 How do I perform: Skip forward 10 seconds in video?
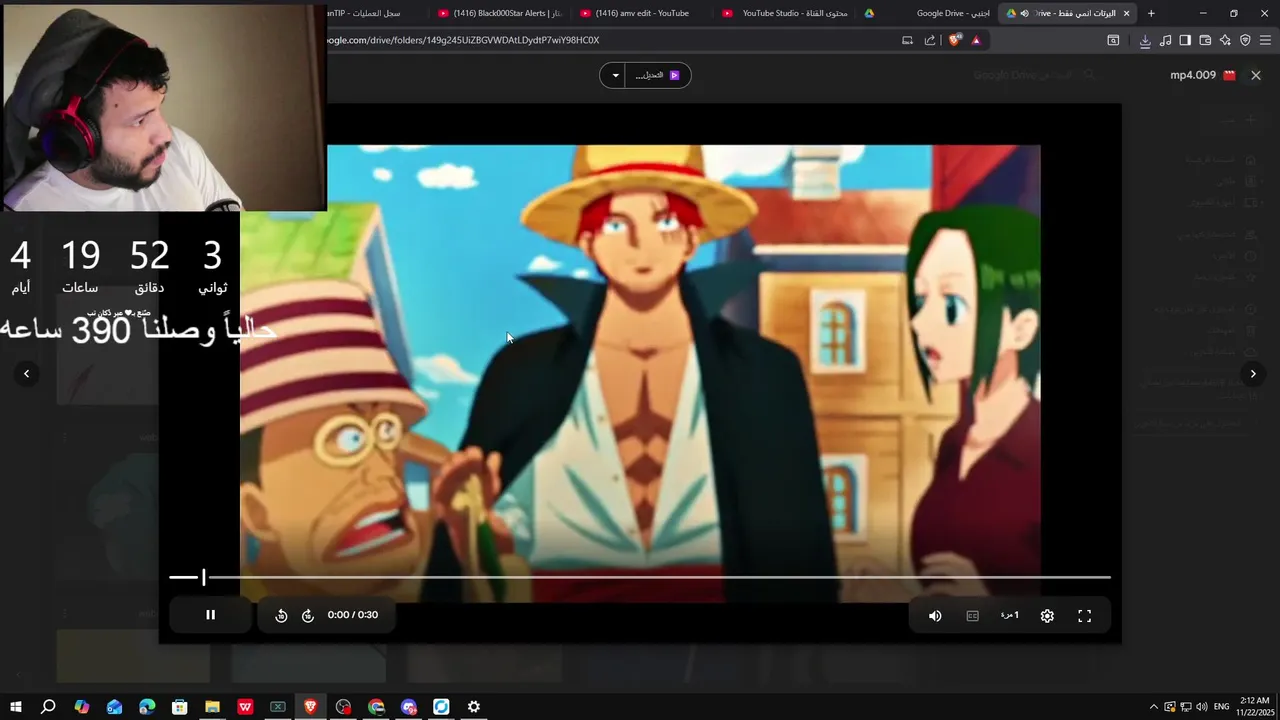tap(308, 616)
